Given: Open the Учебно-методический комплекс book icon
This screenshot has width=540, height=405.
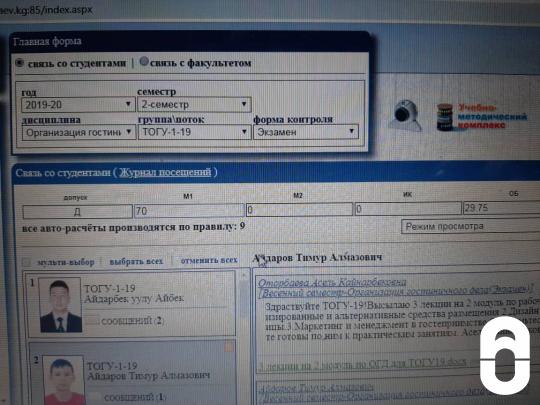Looking at the screenshot, I should tap(445, 116).
